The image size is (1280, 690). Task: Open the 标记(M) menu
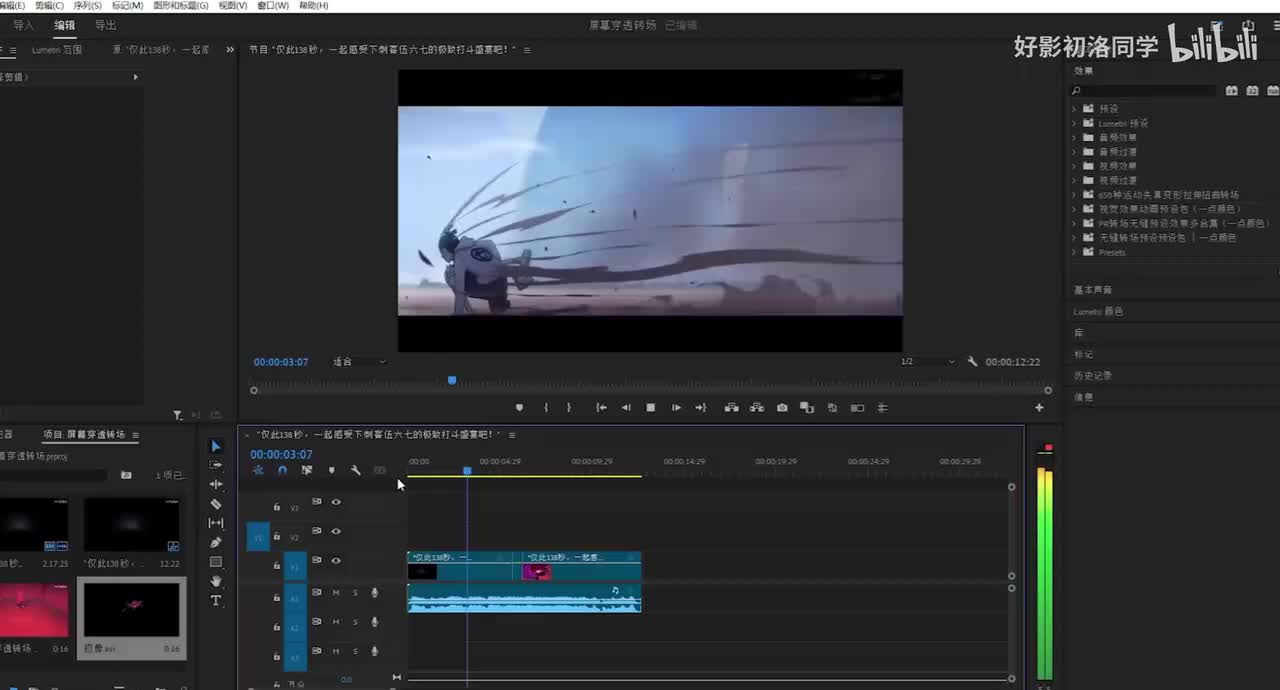point(127,6)
